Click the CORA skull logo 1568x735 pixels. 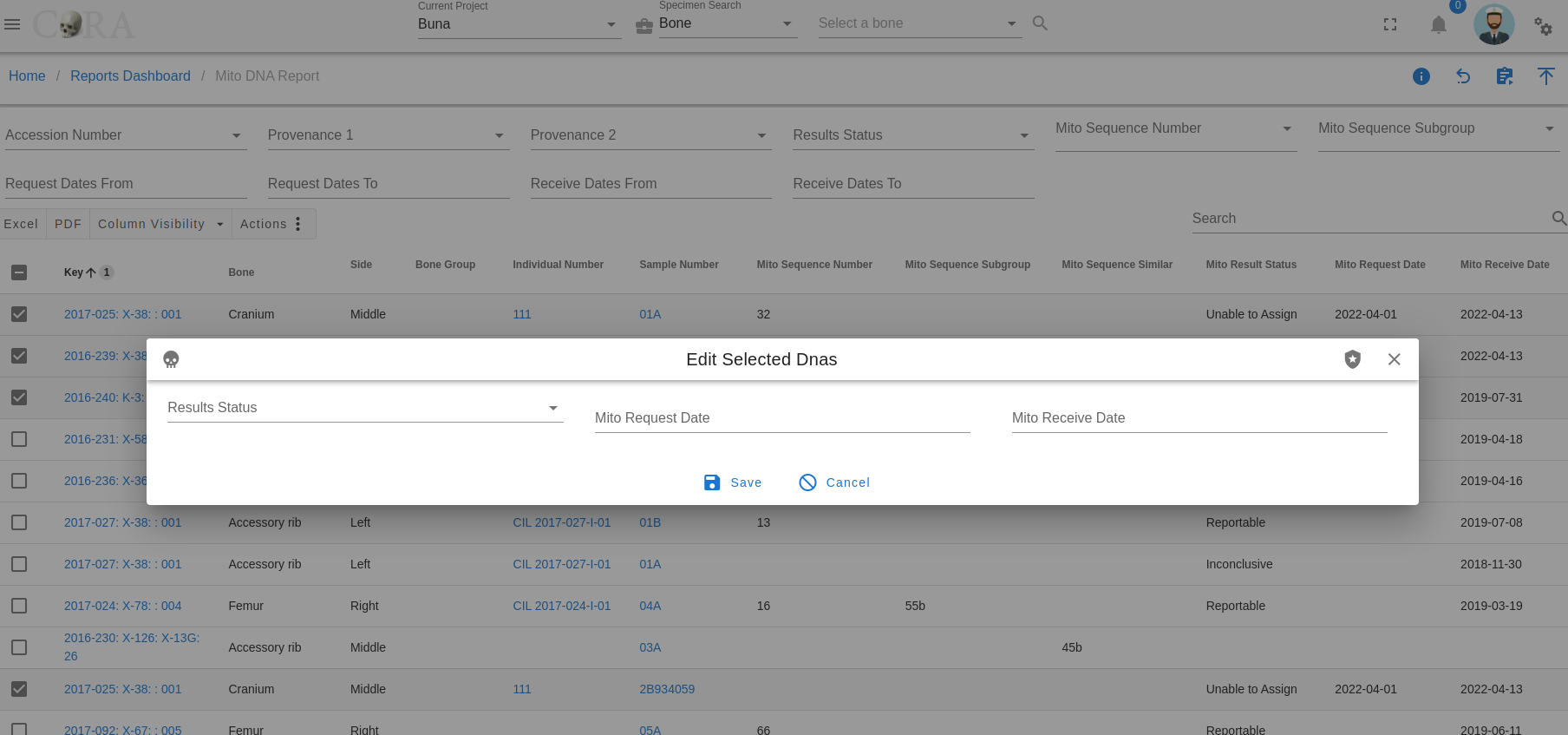point(83,25)
